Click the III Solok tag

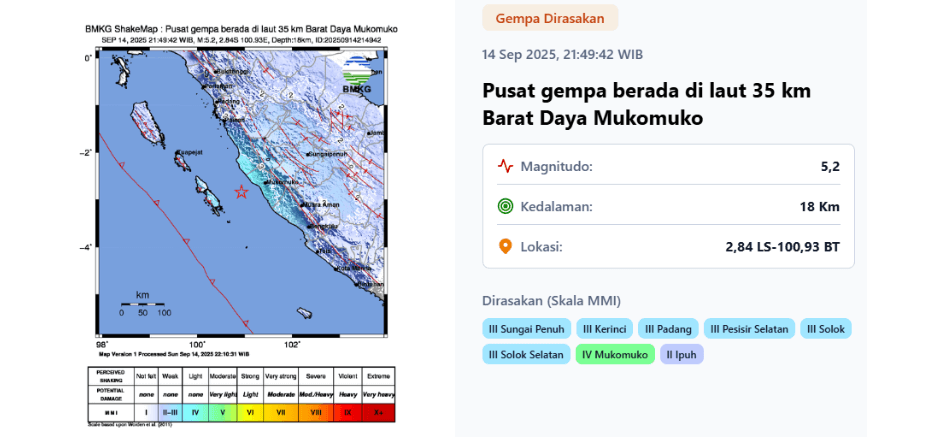(x=826, y=328)
